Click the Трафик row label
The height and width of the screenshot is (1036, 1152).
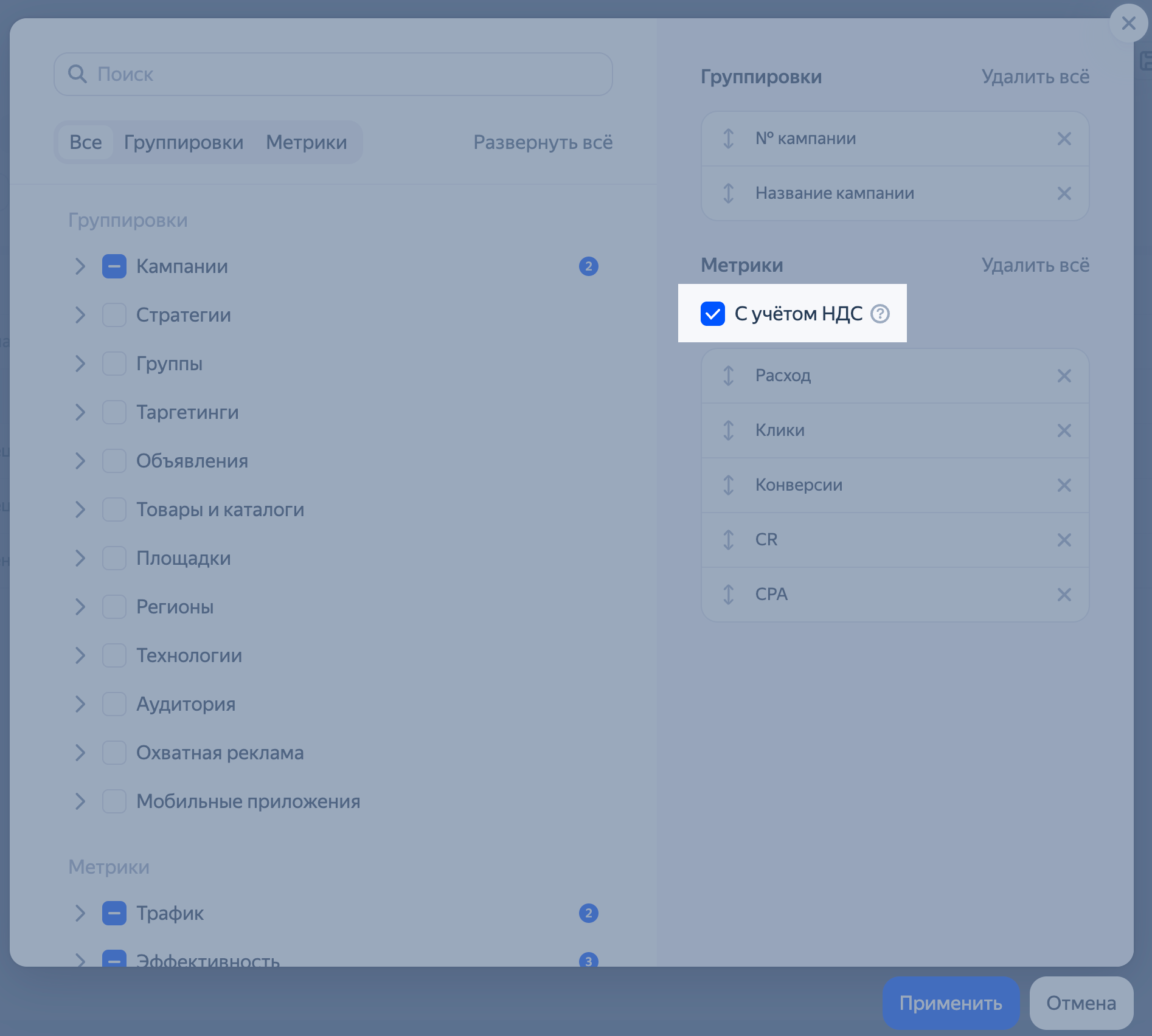pos(170,913)
